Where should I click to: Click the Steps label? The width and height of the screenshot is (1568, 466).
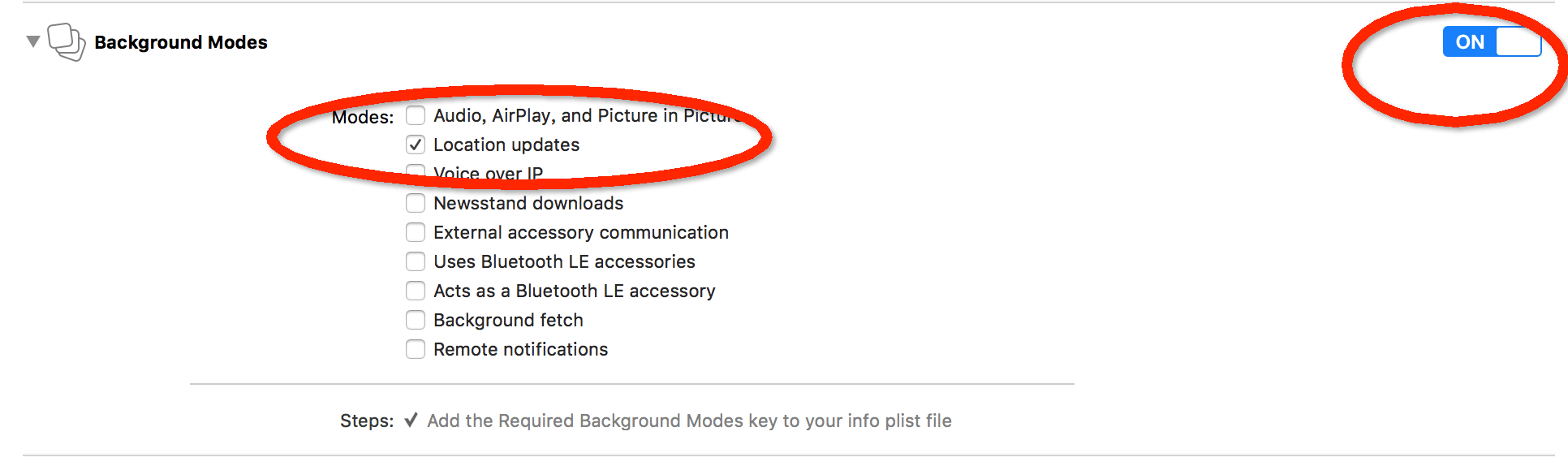(x=366, y=421)
